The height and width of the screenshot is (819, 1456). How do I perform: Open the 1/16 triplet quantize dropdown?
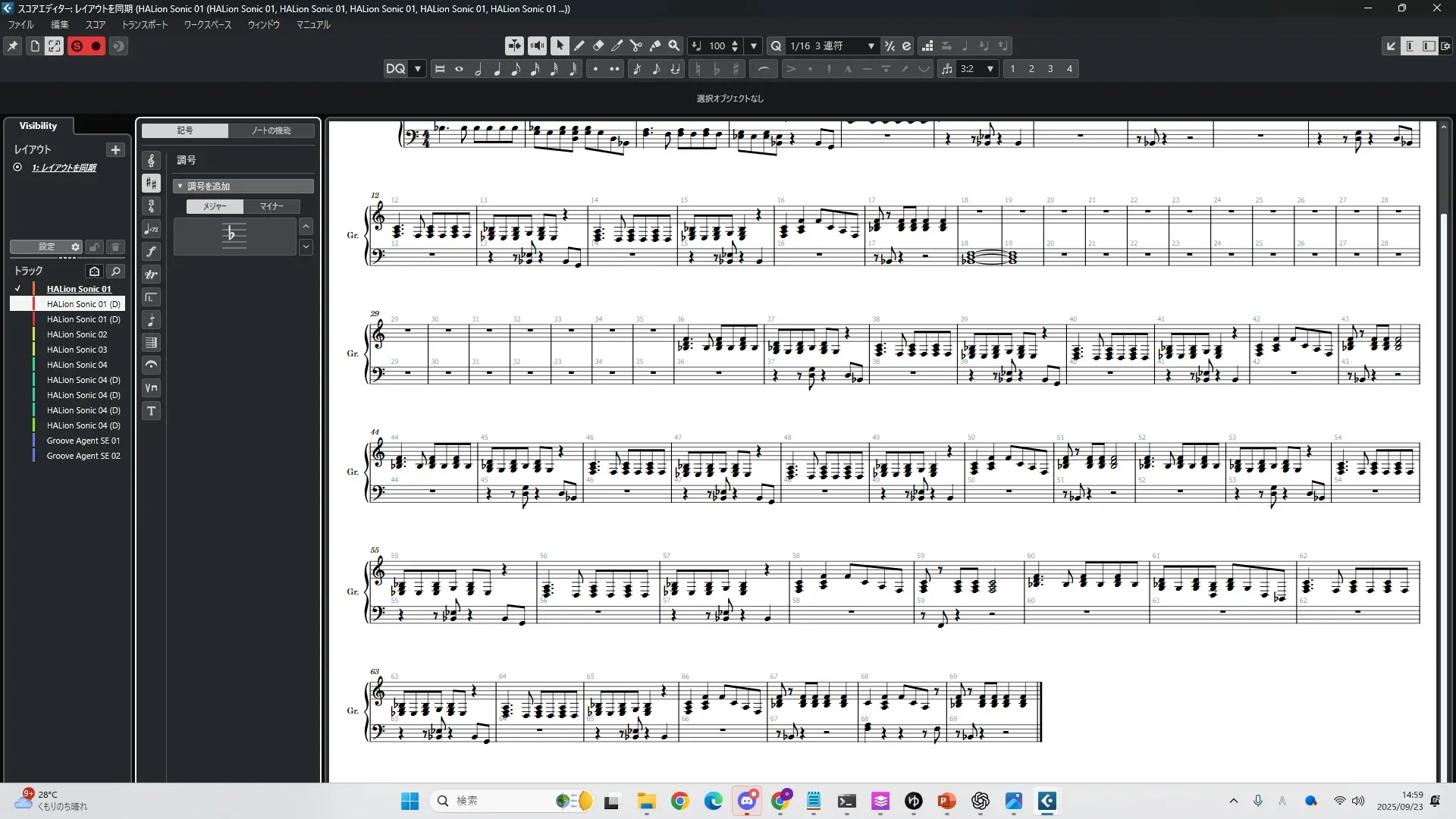coord(871,46)
